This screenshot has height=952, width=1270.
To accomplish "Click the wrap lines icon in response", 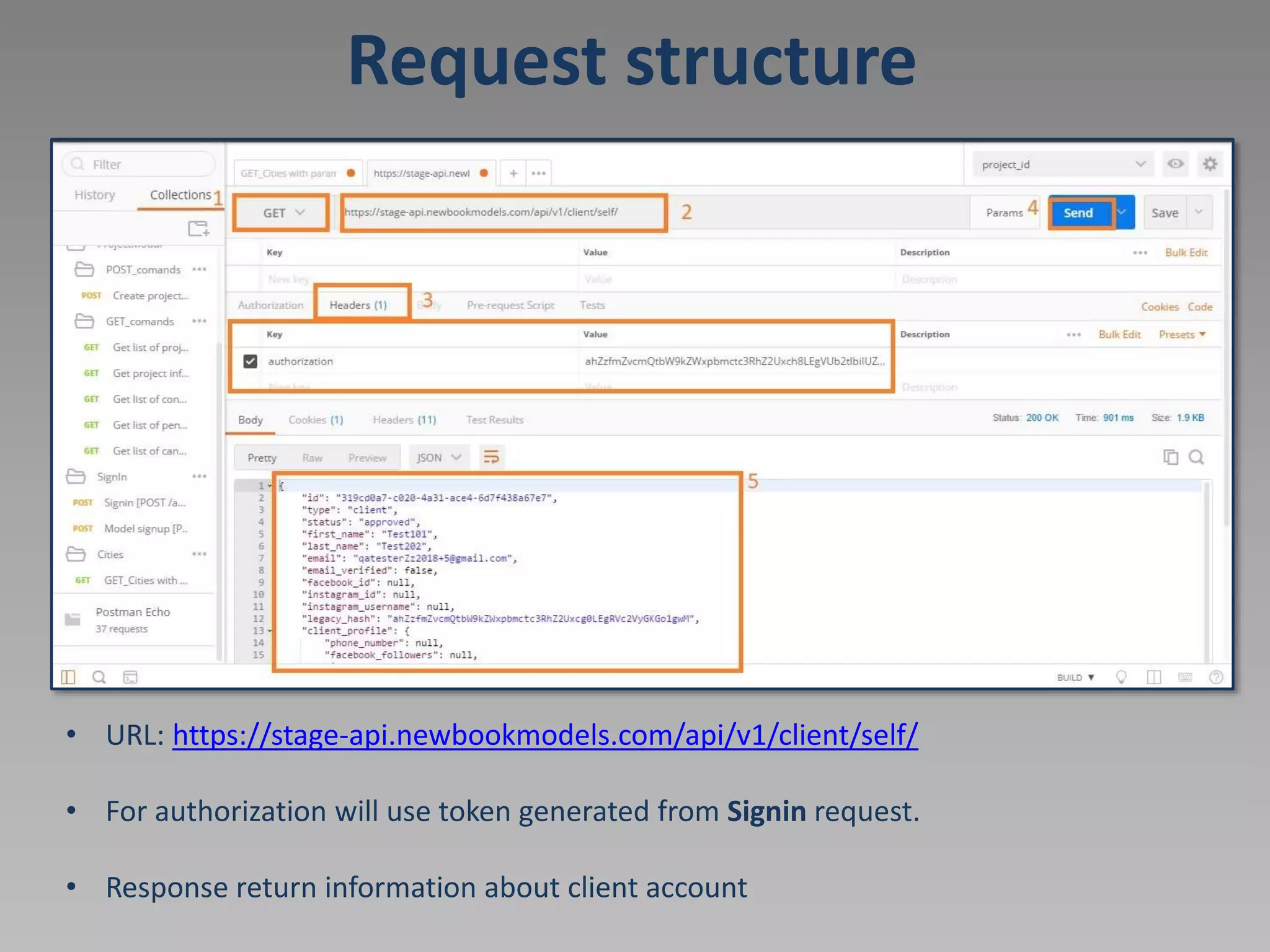I will click(x=491, y=457).
